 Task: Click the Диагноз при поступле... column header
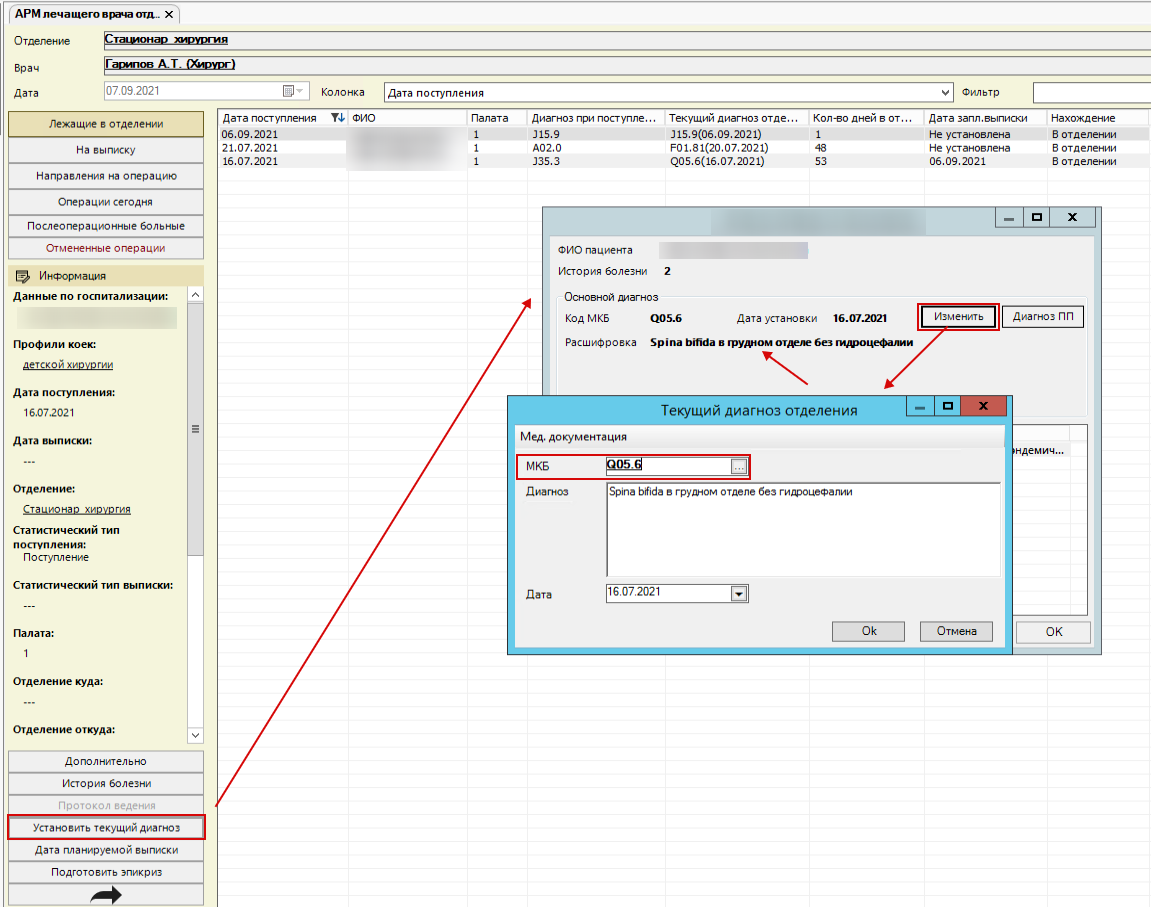(x=596, y=117)
